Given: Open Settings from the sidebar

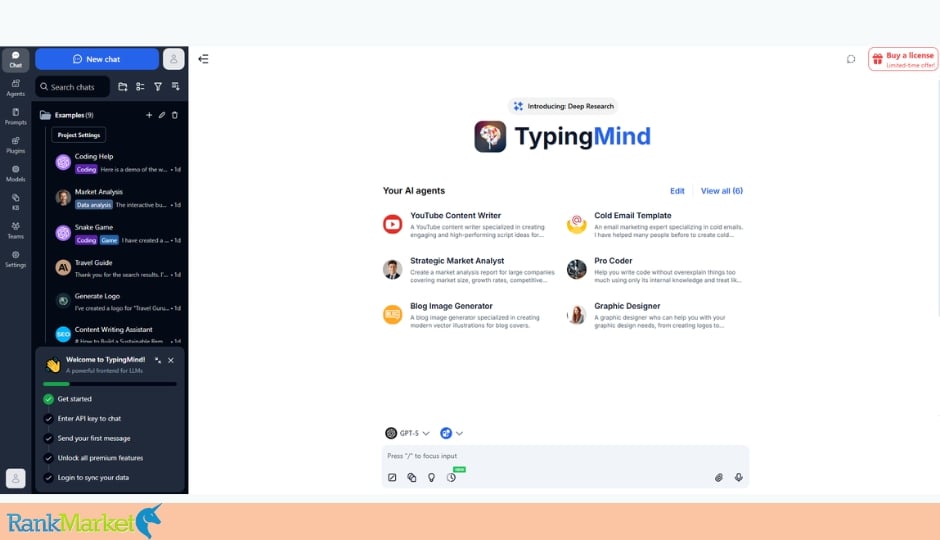Looking at the screenshot, I should 16,259.
